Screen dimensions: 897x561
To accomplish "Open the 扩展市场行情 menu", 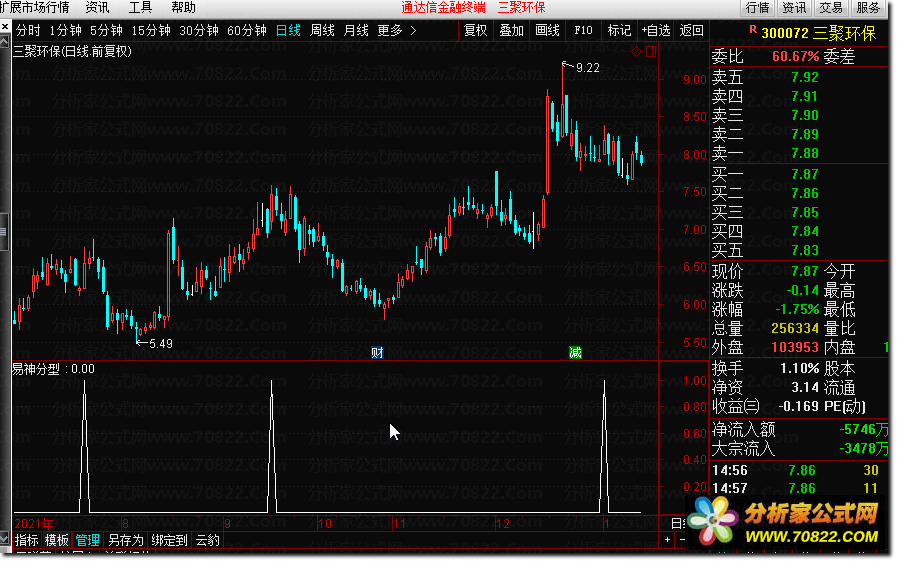I will click(34, 7).
